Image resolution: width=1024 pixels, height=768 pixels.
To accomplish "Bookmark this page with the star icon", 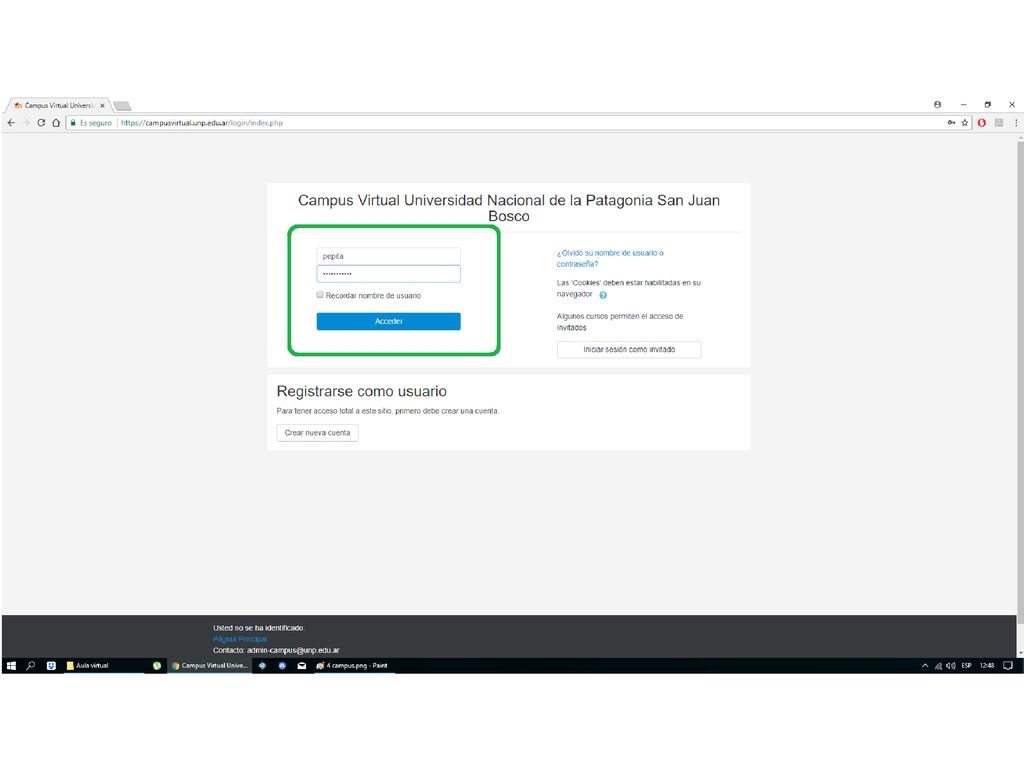I will click(965, 123).
